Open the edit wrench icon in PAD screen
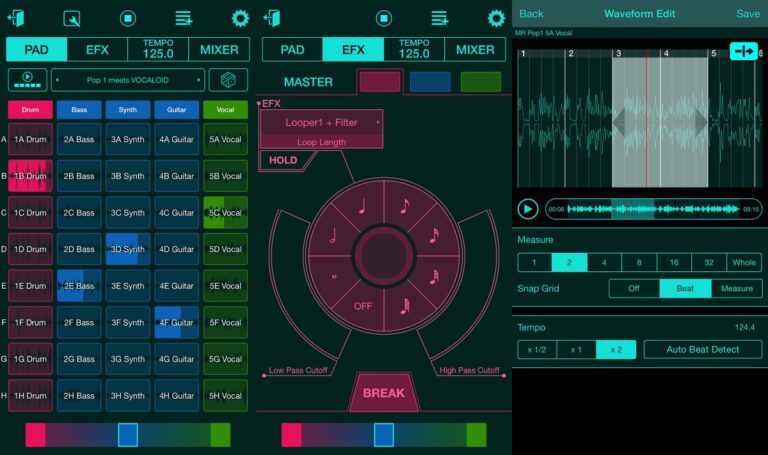Viewport: 768px width, 455px height. 72,19
